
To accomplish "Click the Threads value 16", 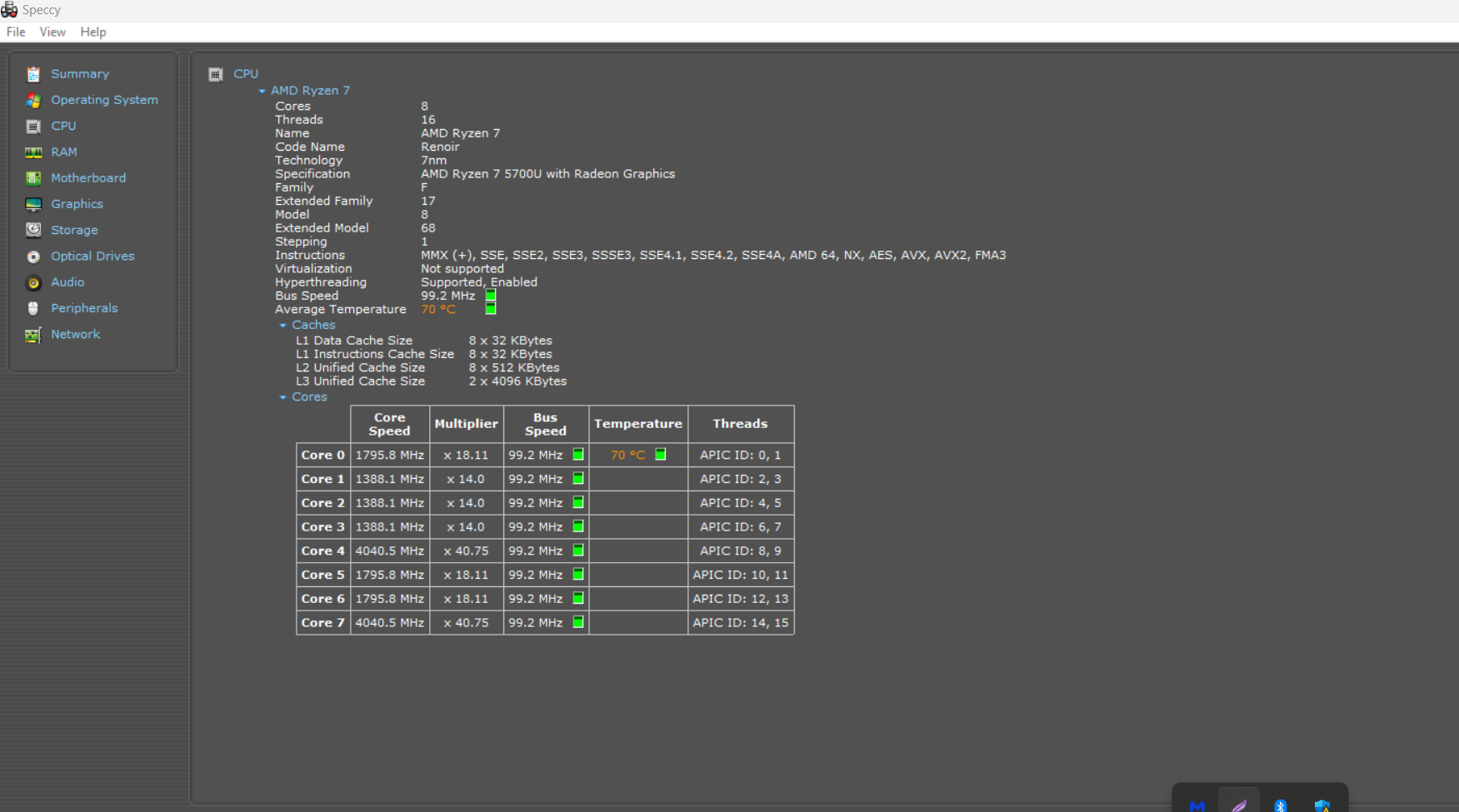I will [428, 120].
